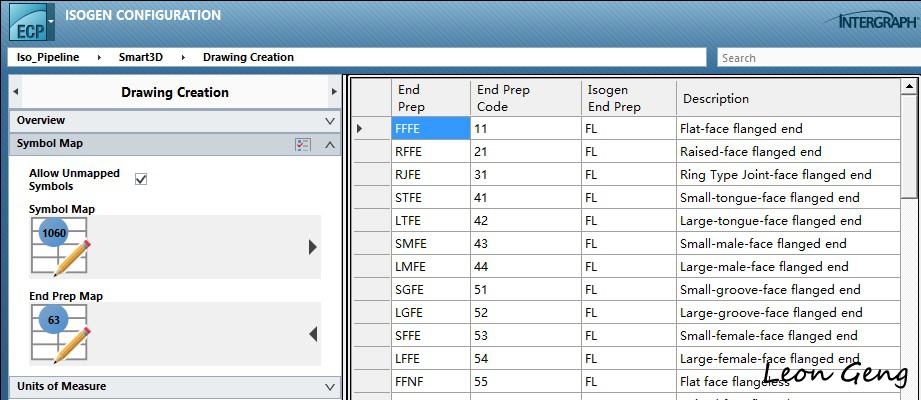Select the Symbol Map section header
The width and height of the screenshot is (921, 400).
point(174,144)
